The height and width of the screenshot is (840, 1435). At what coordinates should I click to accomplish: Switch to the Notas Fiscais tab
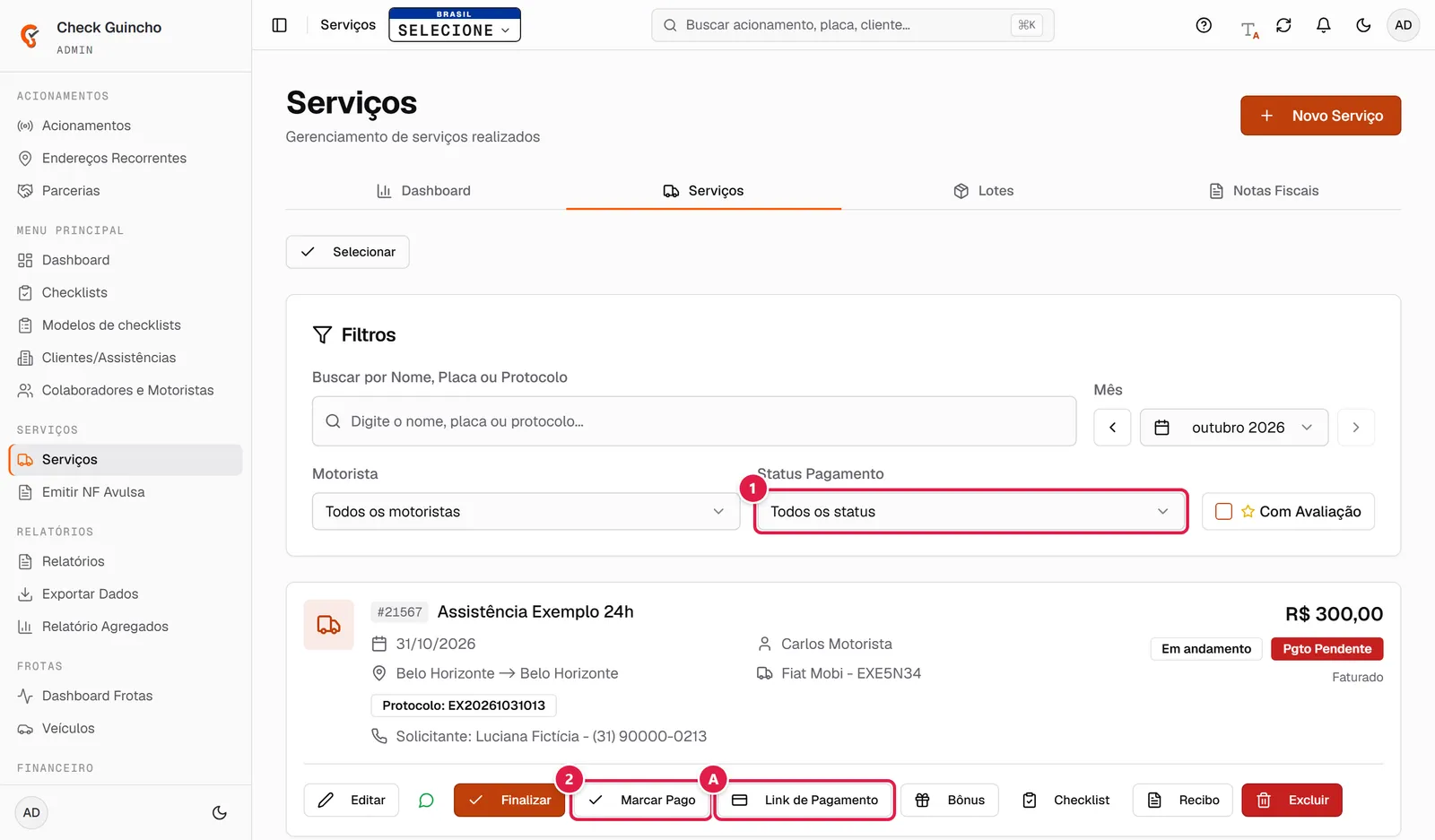[1264, 191]
